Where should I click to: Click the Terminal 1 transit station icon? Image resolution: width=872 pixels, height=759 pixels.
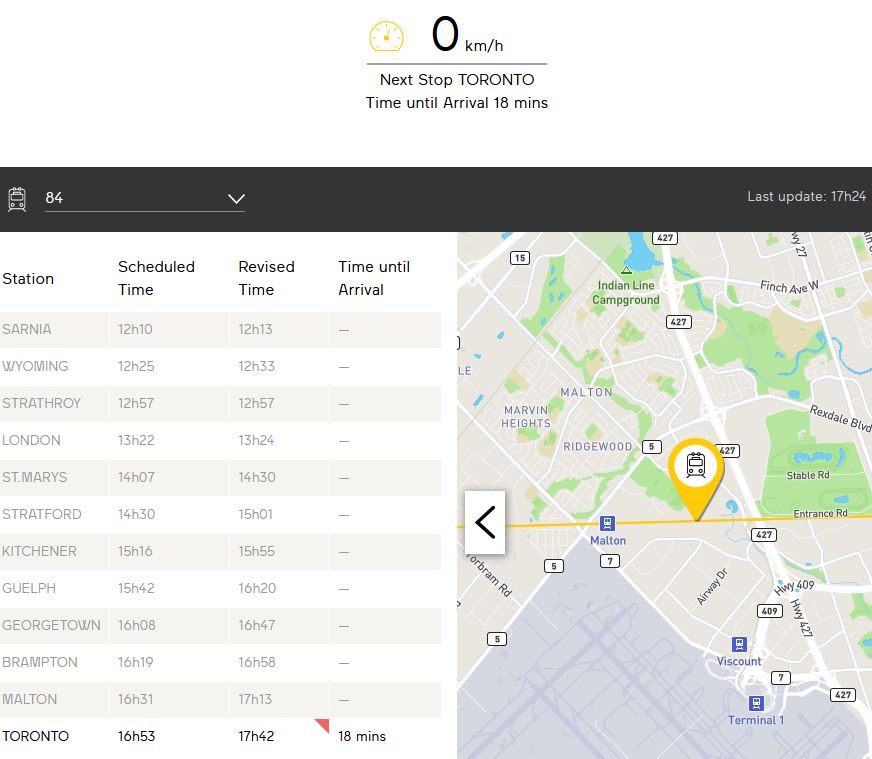pos(756,703)
